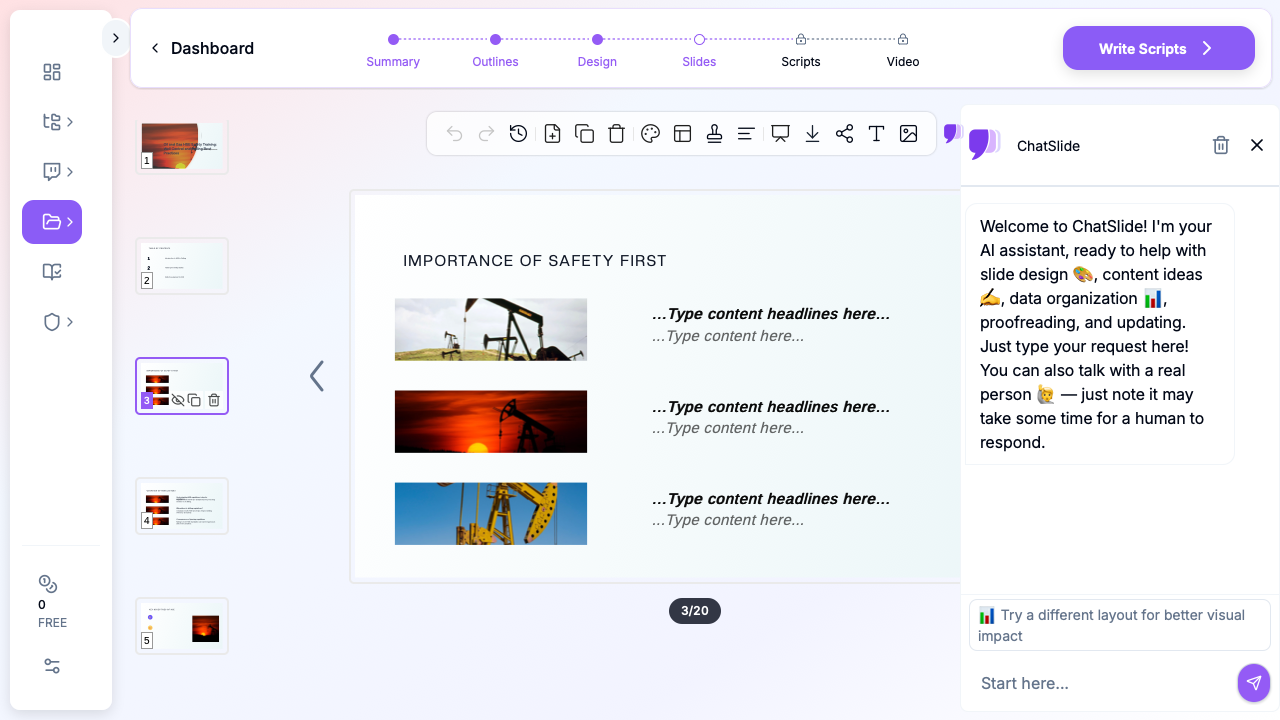Screen dimensions: 1280x720
Task: Hide slide 3 using the eye icon
Action: pyautogui.click(x=178, y=400)
